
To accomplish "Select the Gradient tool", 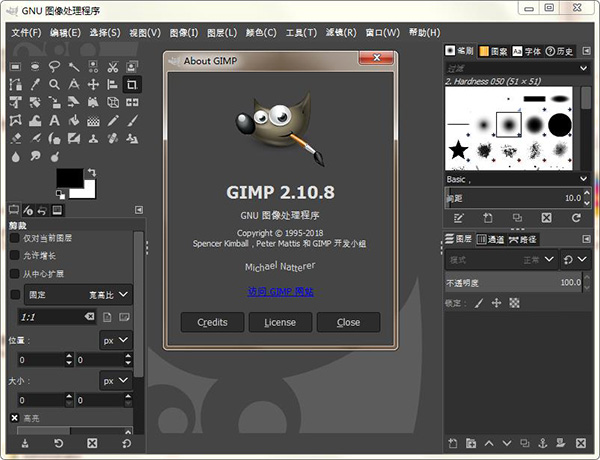I will click(x=93, y=121).
